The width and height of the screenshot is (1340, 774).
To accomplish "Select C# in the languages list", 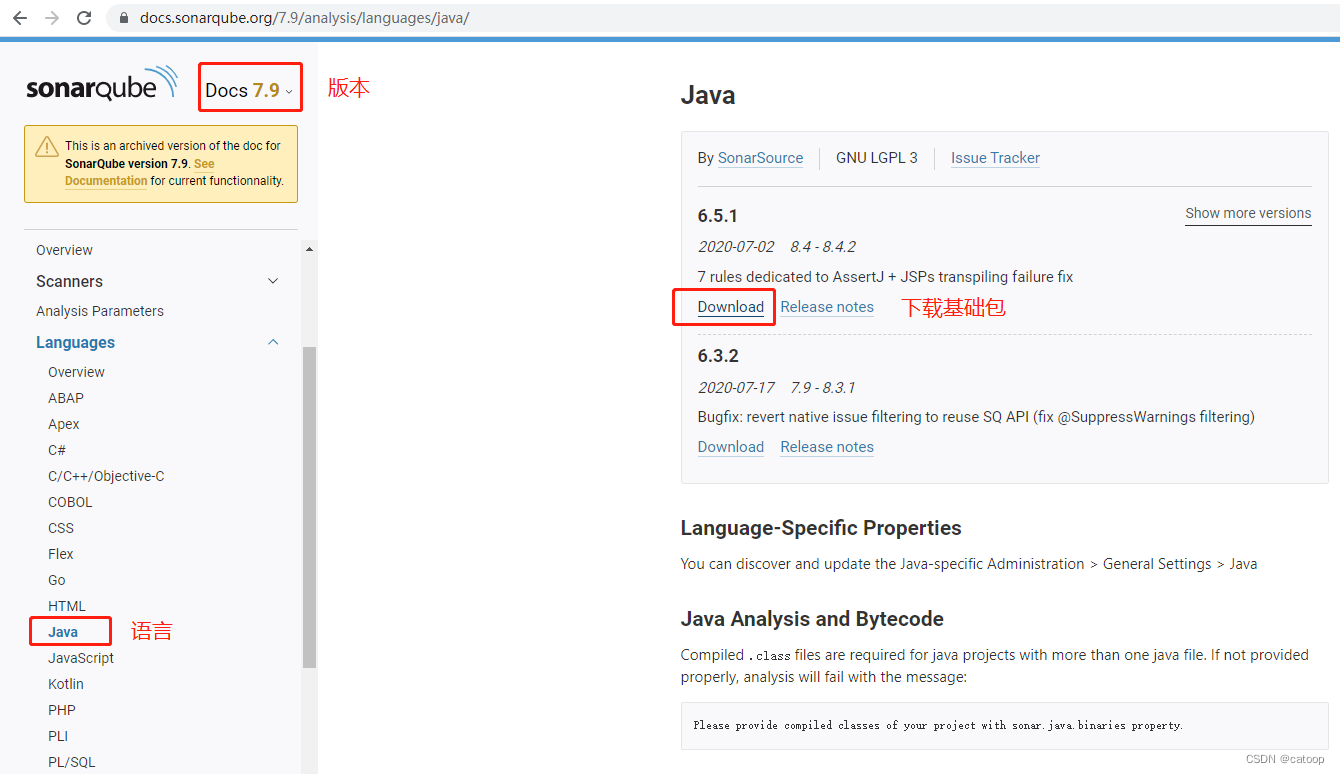I will point(57,450).
